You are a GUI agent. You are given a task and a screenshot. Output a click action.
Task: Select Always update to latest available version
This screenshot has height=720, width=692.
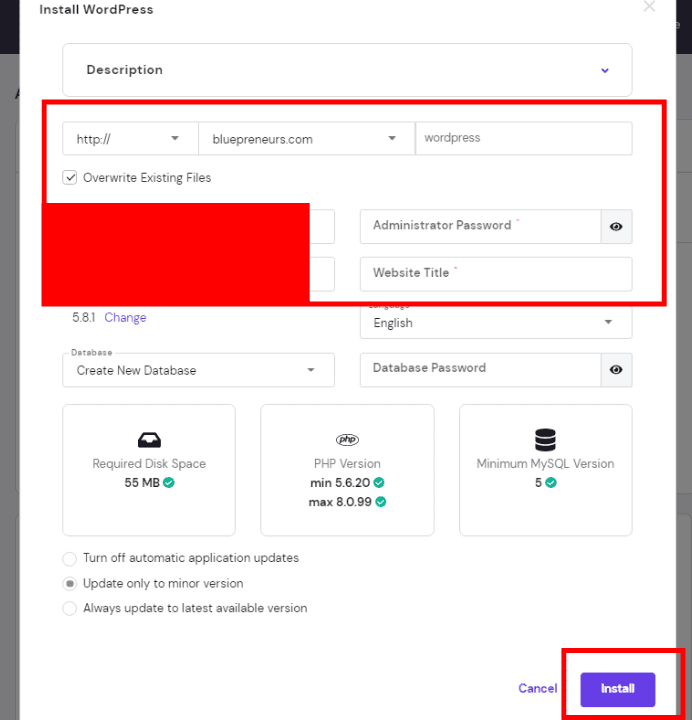coord(70,608)
